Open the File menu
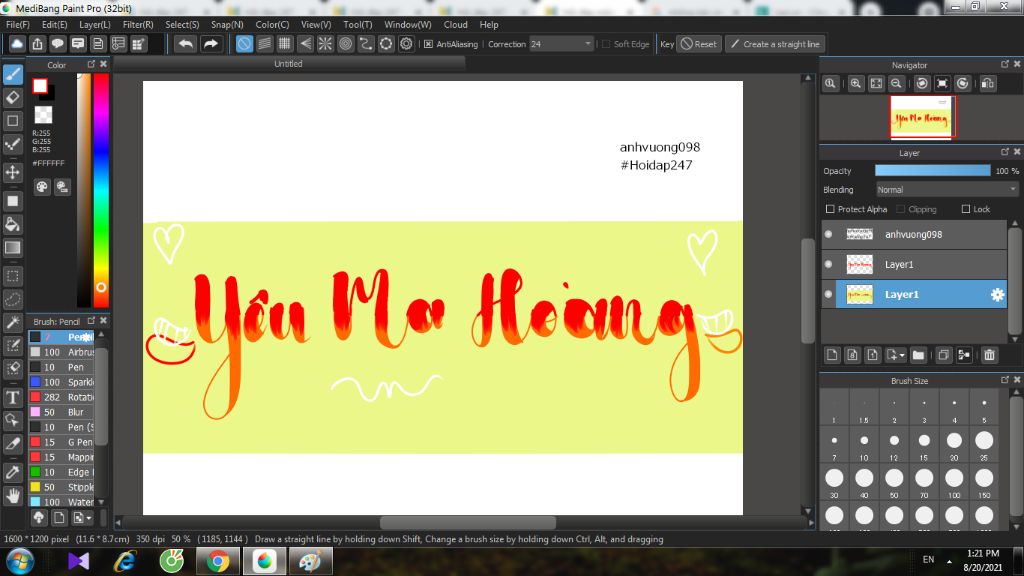The width and height of the screenshot is (1024, 576). (18, 24)
